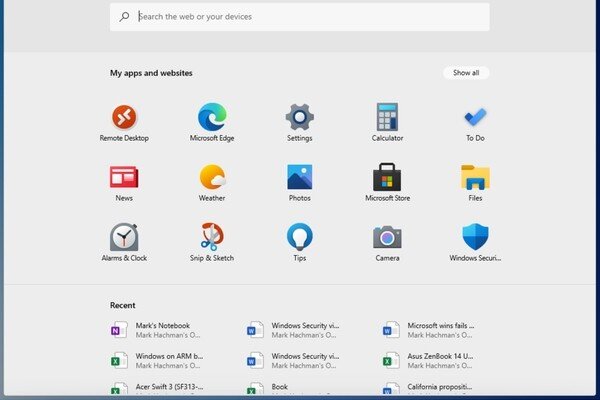Launch Alarms & Clock

pos(124,243)
